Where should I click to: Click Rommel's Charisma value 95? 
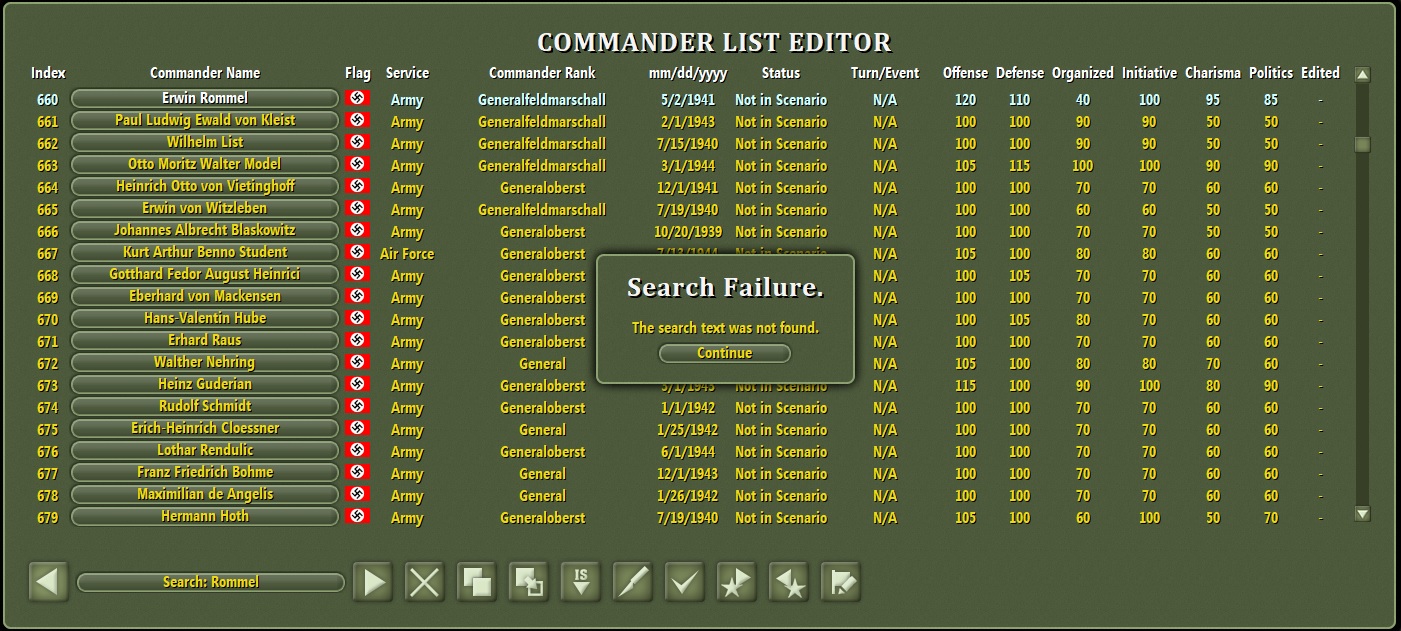point(1213,100)
